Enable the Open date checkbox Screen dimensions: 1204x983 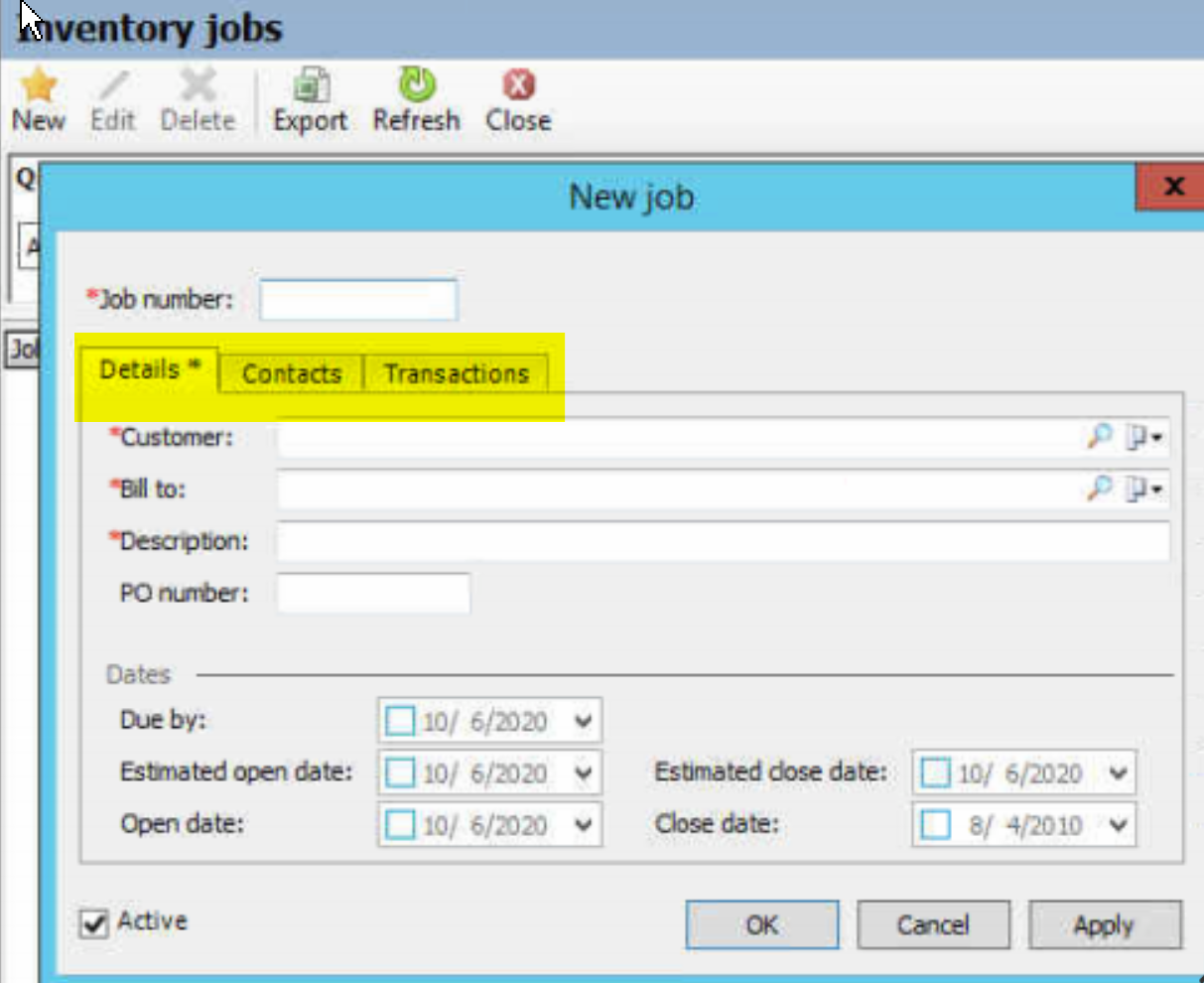[400, 824]
